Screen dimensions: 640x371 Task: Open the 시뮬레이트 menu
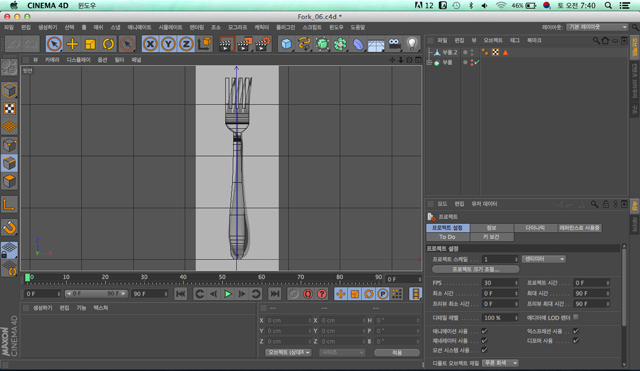click(170, 27)
